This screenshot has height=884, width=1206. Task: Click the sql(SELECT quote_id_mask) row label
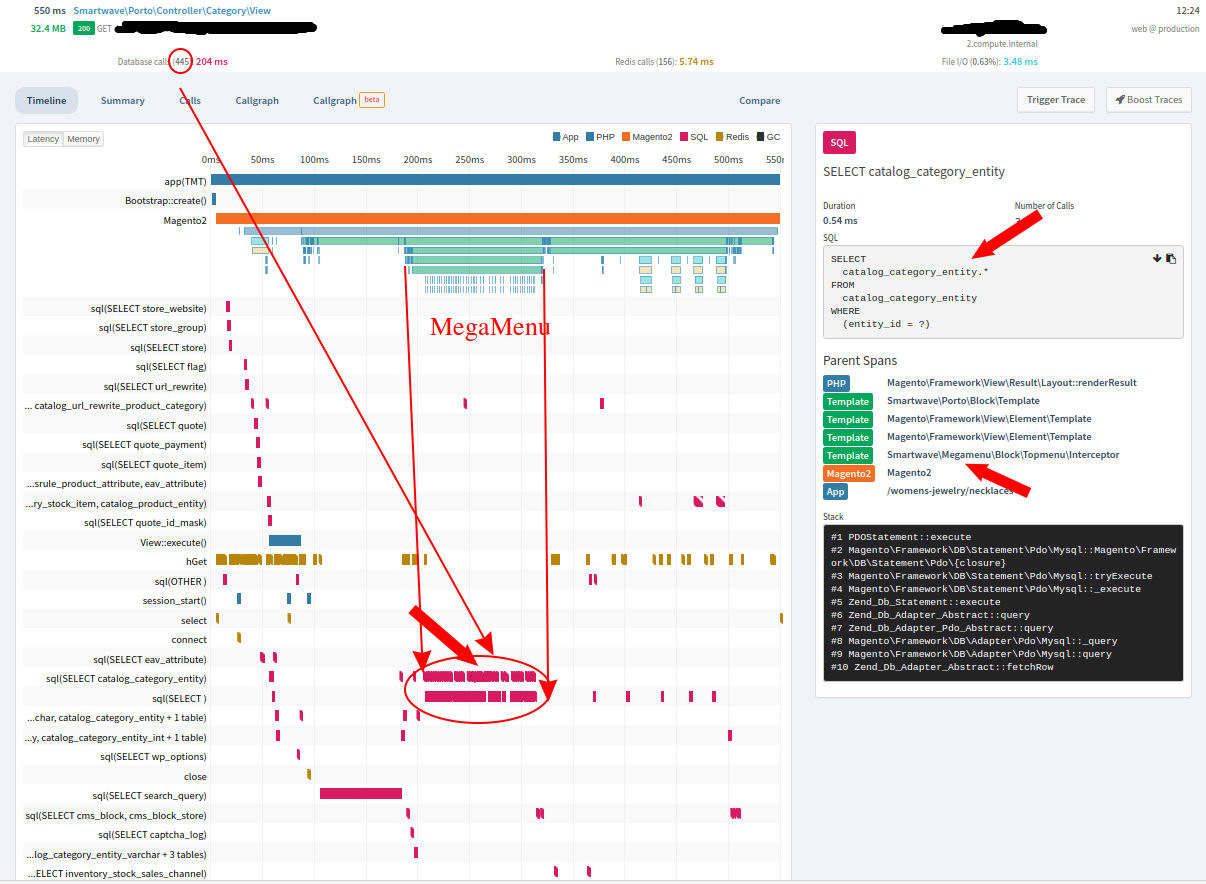(145, 522)
